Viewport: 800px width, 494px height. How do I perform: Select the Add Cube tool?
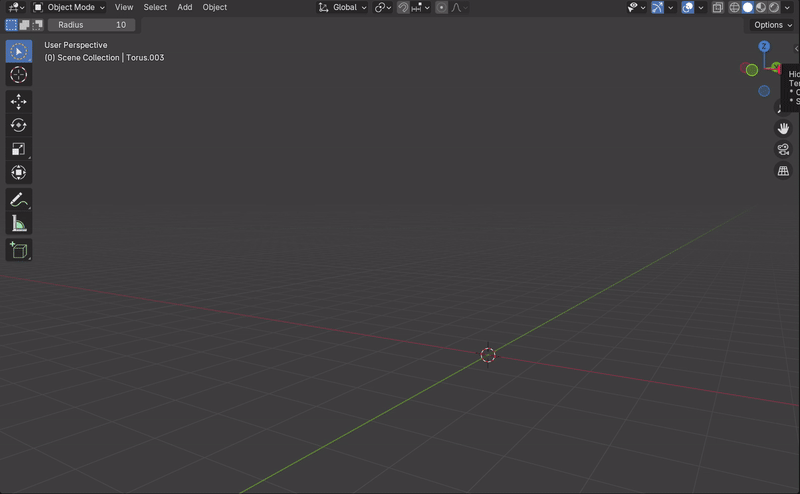pos(19,250)
